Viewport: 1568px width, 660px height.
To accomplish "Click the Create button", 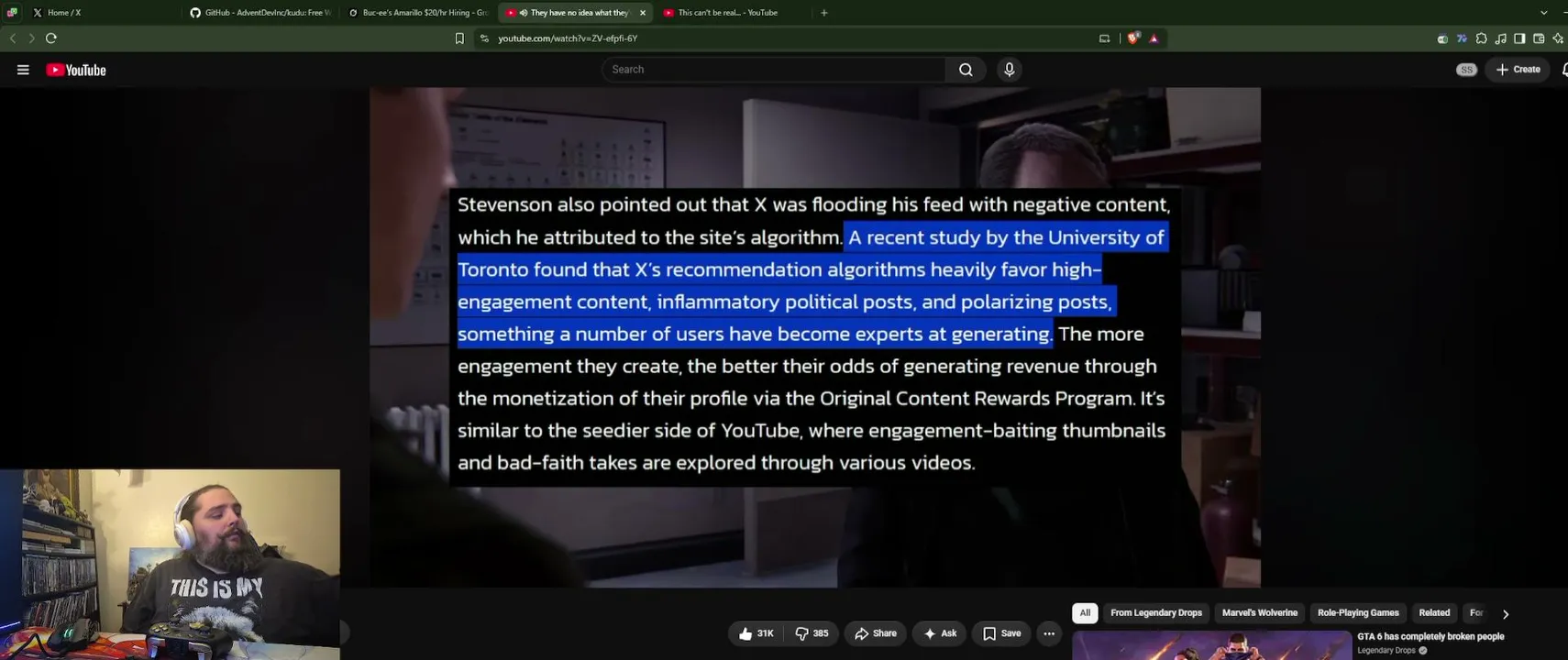I will coord(1518,70).
